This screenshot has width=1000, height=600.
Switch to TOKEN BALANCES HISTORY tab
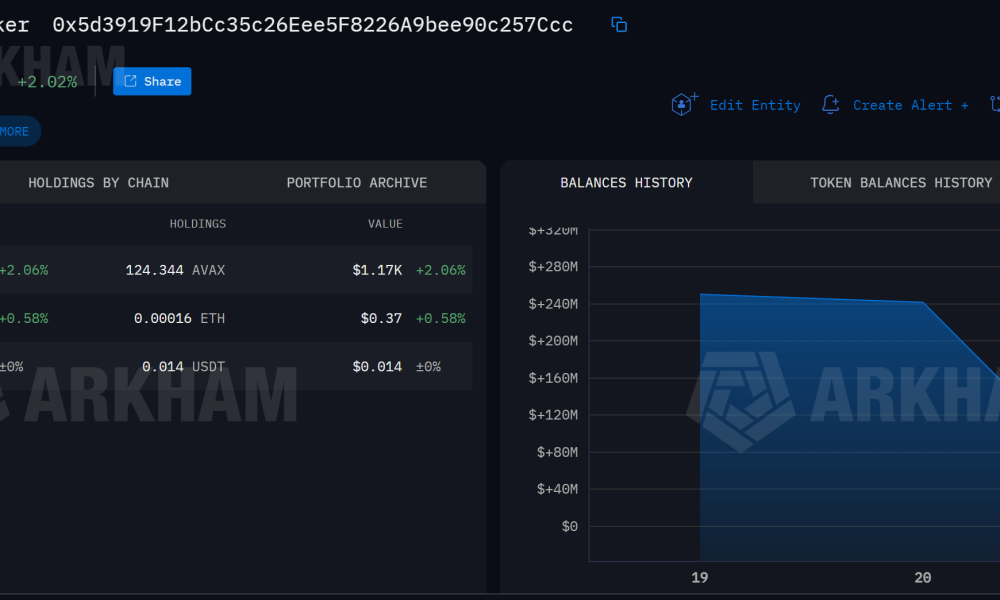coord(899,182)
